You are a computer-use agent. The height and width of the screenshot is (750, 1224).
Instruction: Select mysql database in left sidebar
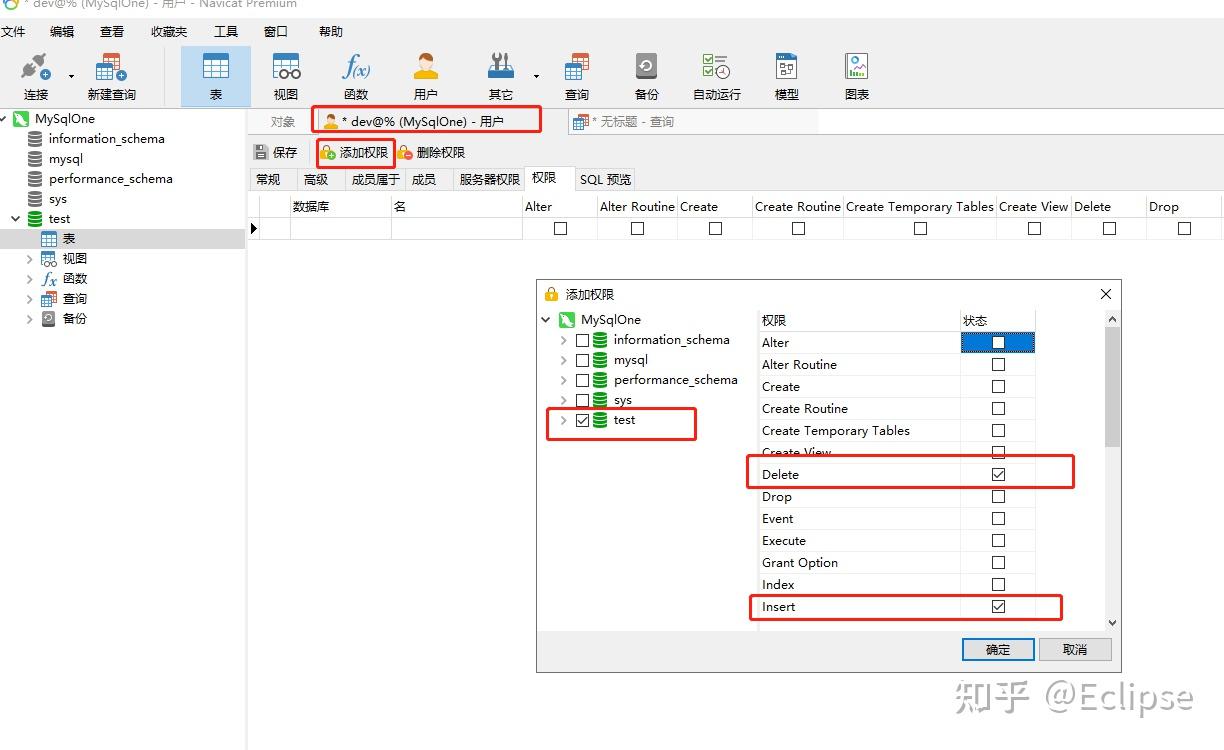66,159
